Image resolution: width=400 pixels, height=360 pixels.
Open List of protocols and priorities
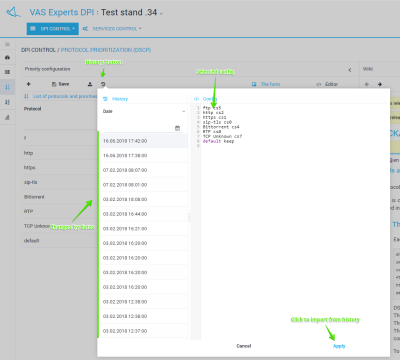[x=61, y=96]
